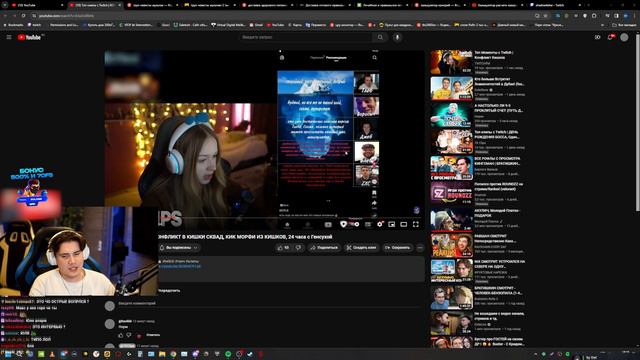The width and height of the screenshot is (640, 360).
Task: Open Spotify from the taskbar
Action: [x=228, y=354]
